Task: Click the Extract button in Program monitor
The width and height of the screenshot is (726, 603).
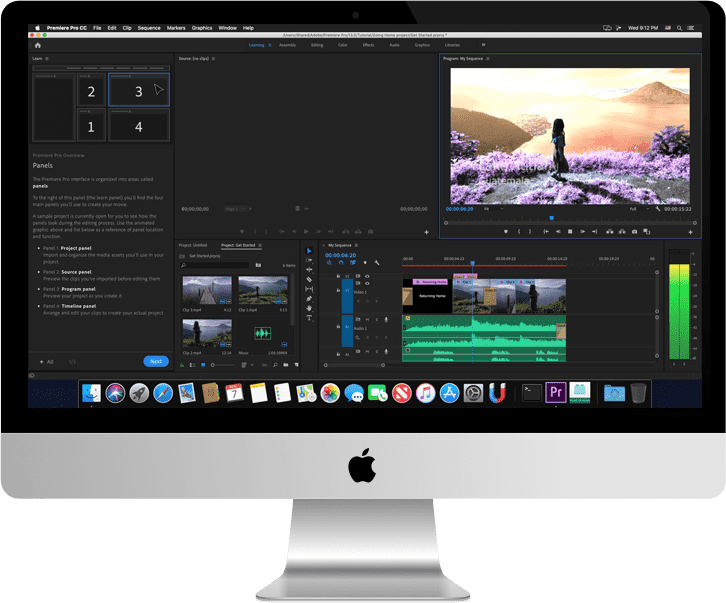Action: pos(622,232)
